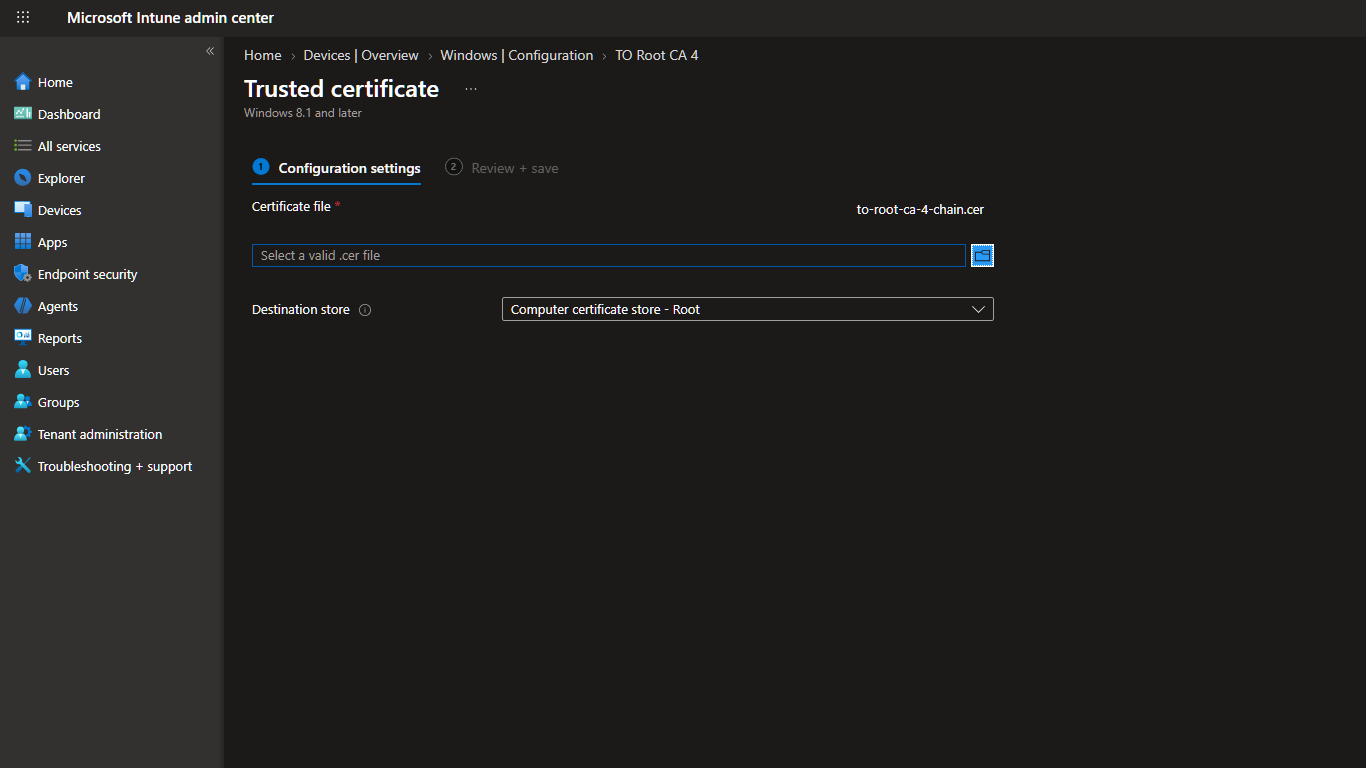Open the more options ellipsis beside title
1366x768 pixels.
pos(471,89)
